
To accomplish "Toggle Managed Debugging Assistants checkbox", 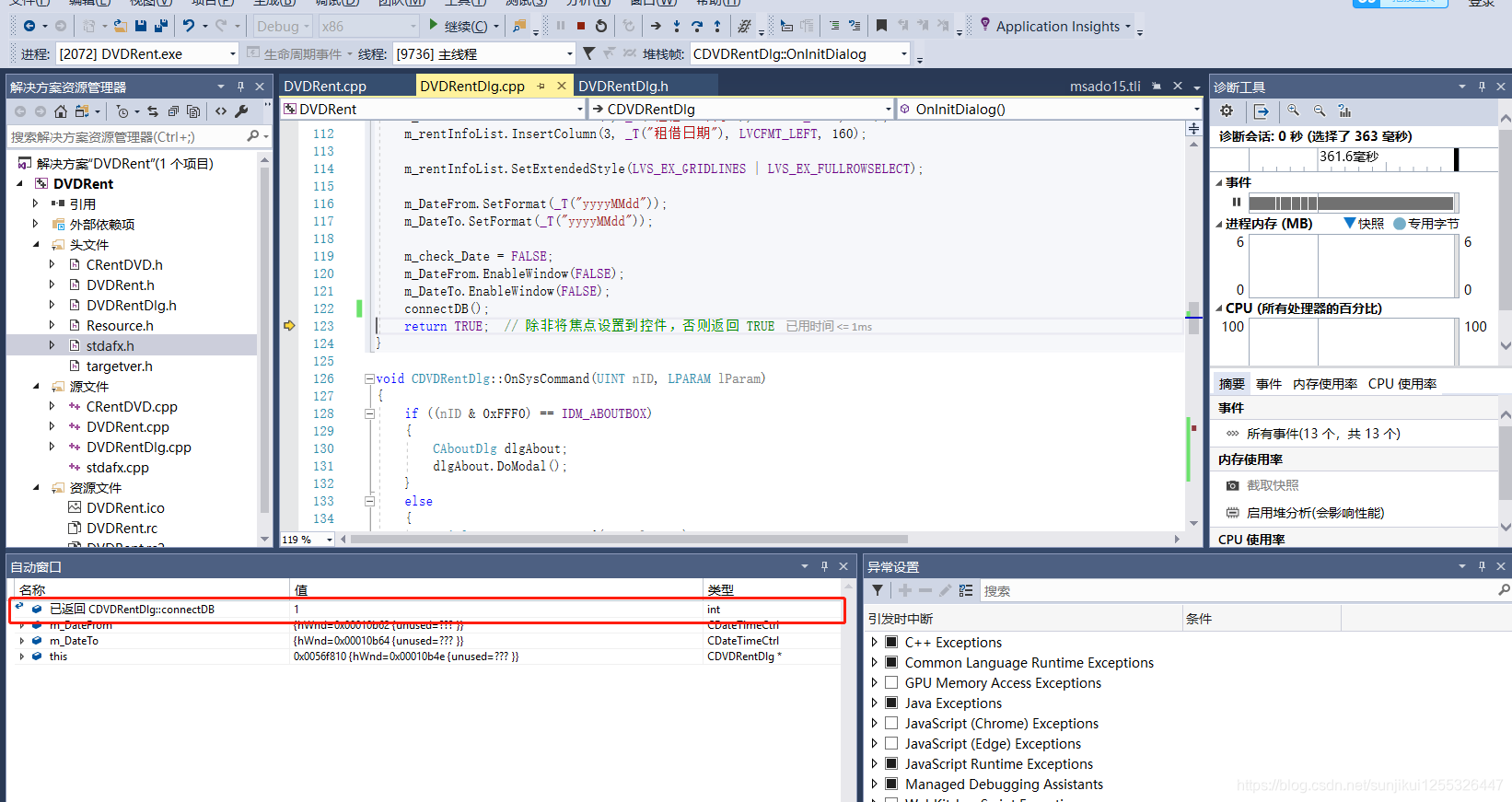I will 891,784.
